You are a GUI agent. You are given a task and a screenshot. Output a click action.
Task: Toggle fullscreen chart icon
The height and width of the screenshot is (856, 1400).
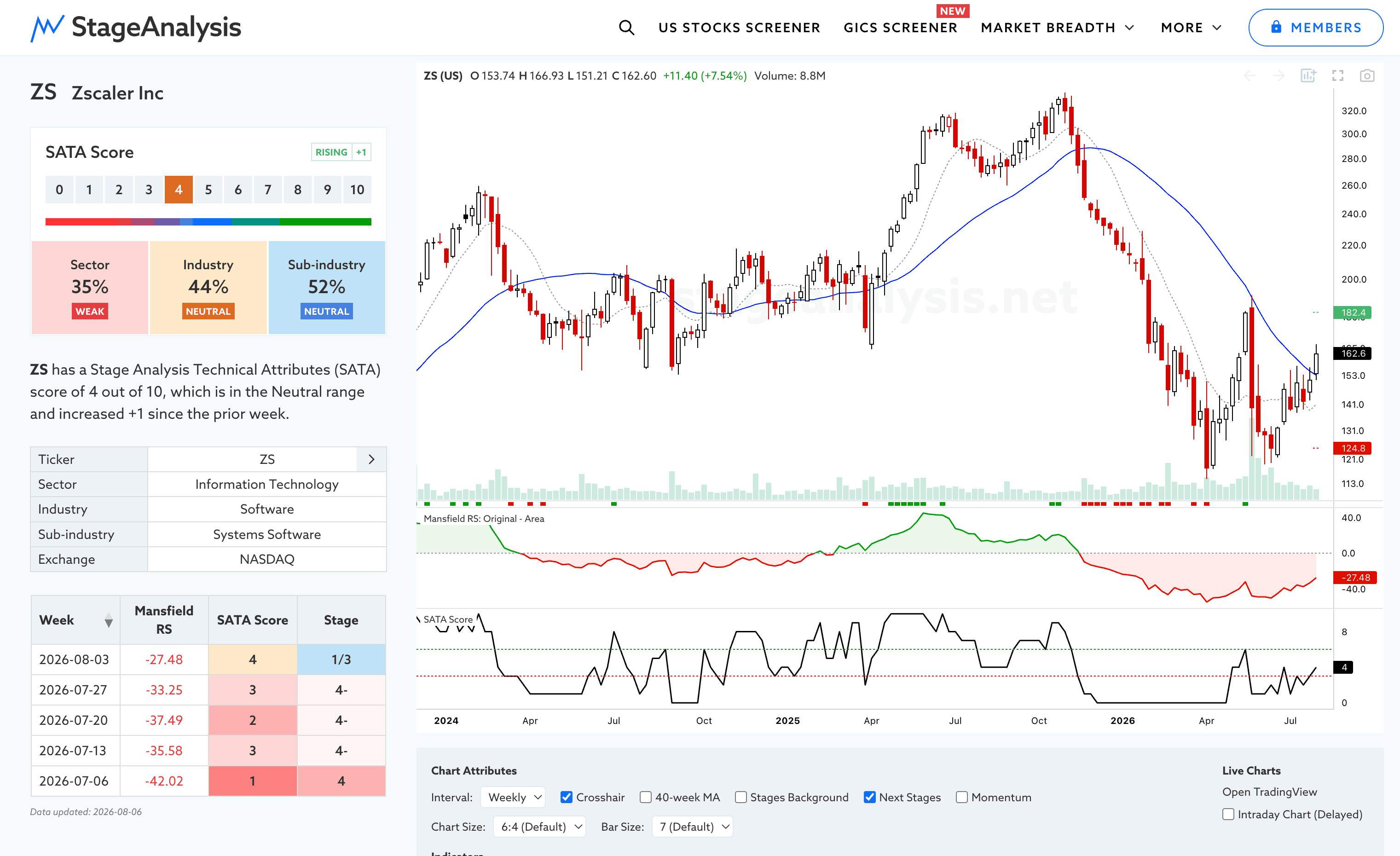click(x=1337, y=75)
